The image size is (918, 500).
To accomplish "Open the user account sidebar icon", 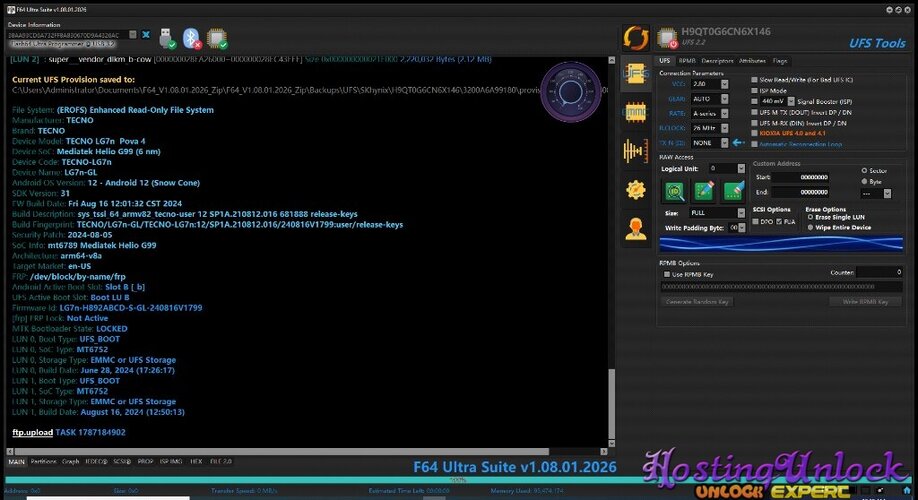I will pos(636,228).
